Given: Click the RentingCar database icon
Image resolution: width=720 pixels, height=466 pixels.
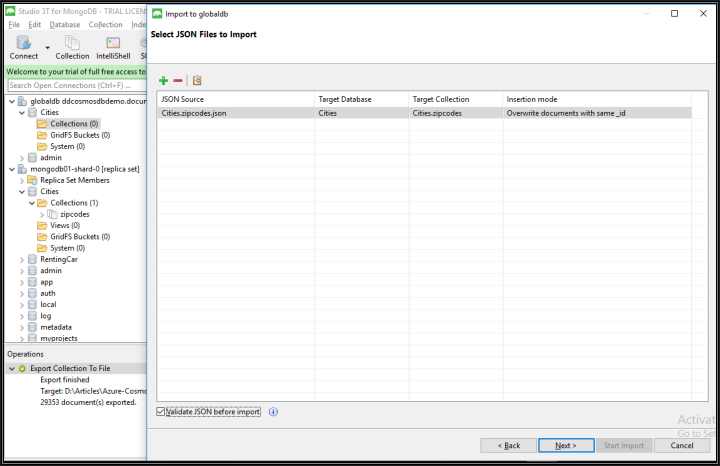Looking at the screenshot, I should [32, 259].
